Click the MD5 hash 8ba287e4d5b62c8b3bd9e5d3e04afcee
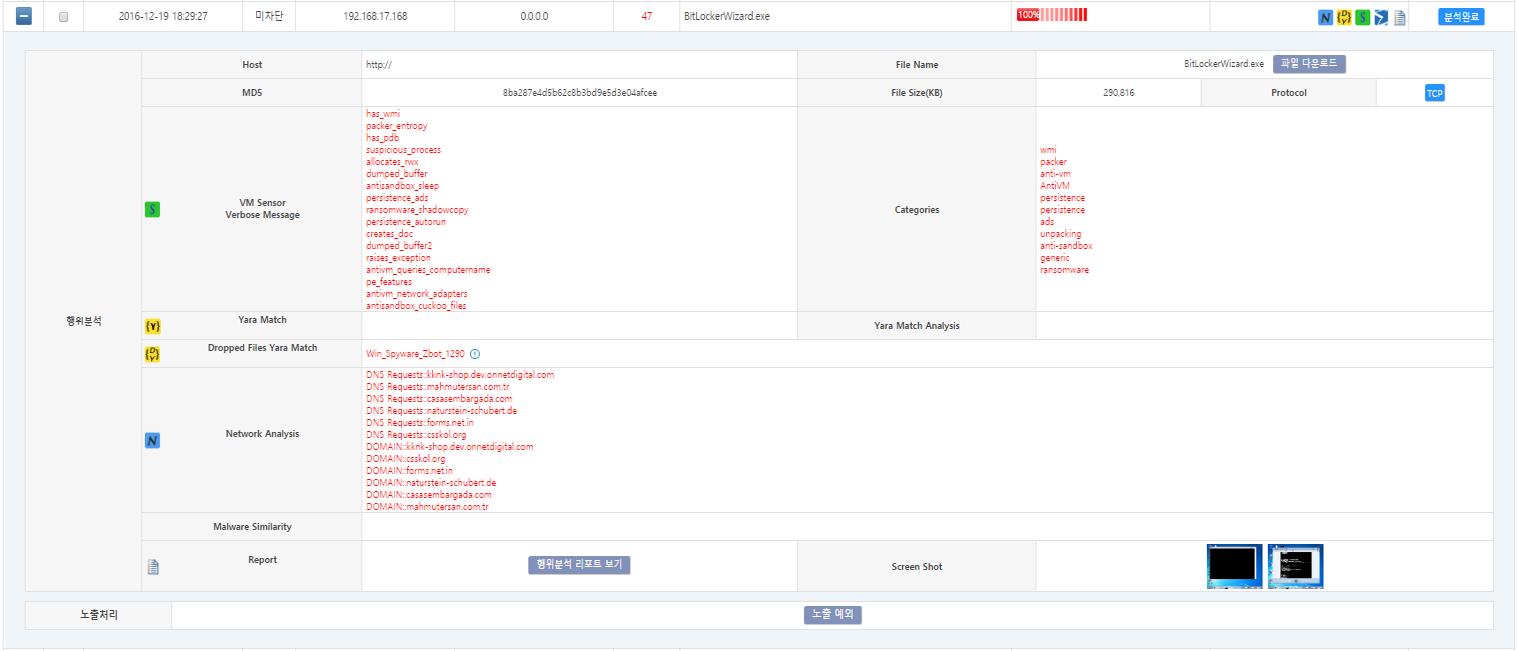The width and height of the screenshot is (1517, 651). [579, 93]
